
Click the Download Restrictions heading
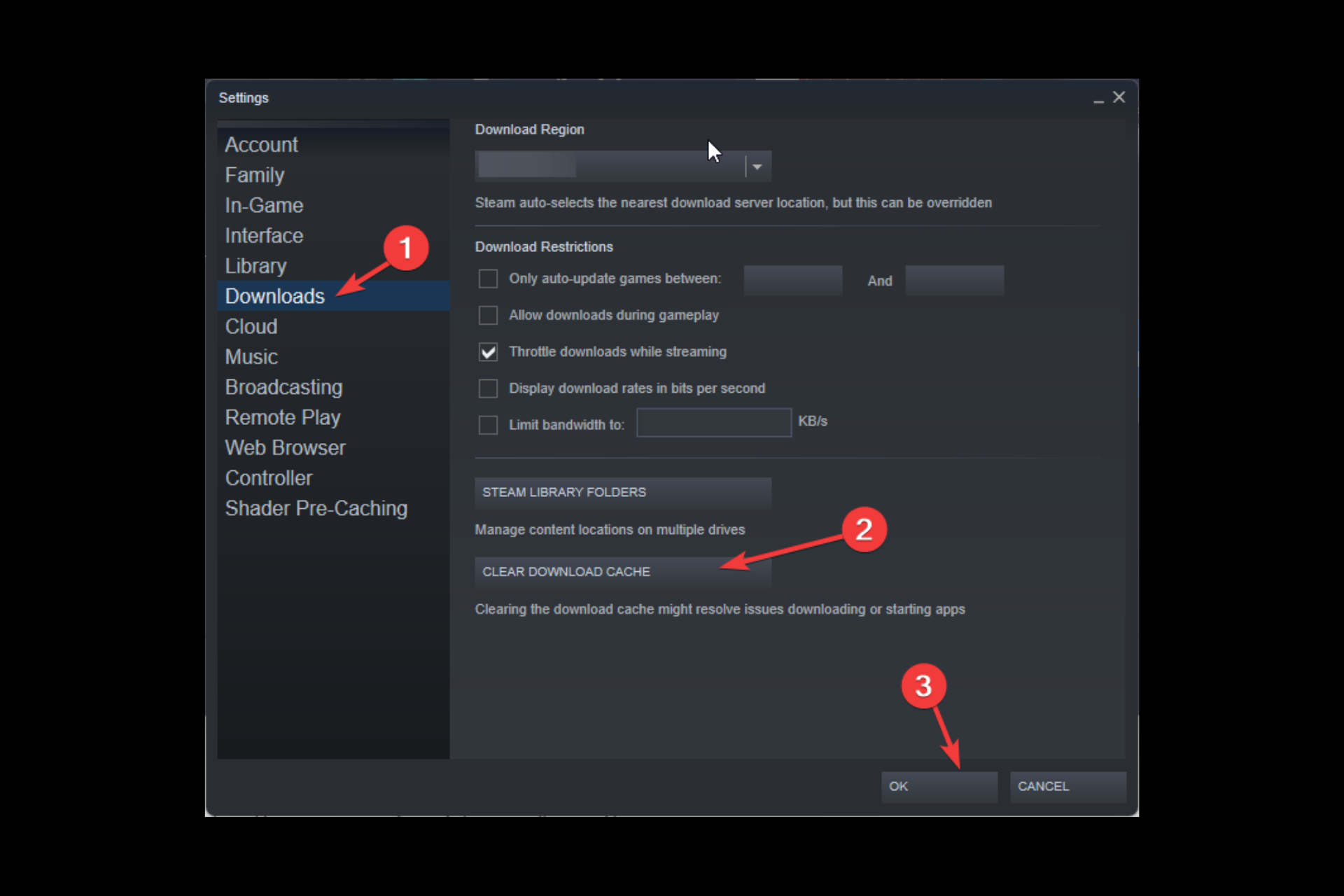point(544,247)
